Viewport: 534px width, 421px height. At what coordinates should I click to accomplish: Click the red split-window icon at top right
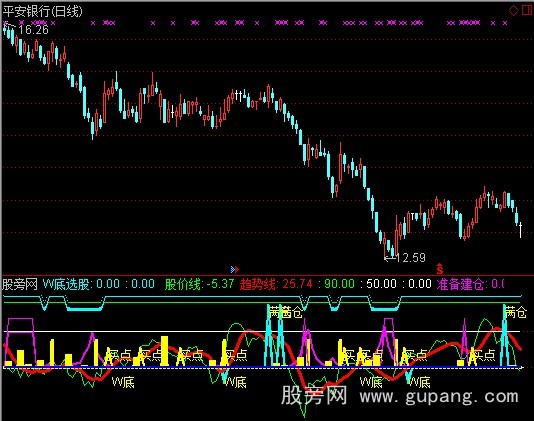pyautogui.click(x=527, y=10)
